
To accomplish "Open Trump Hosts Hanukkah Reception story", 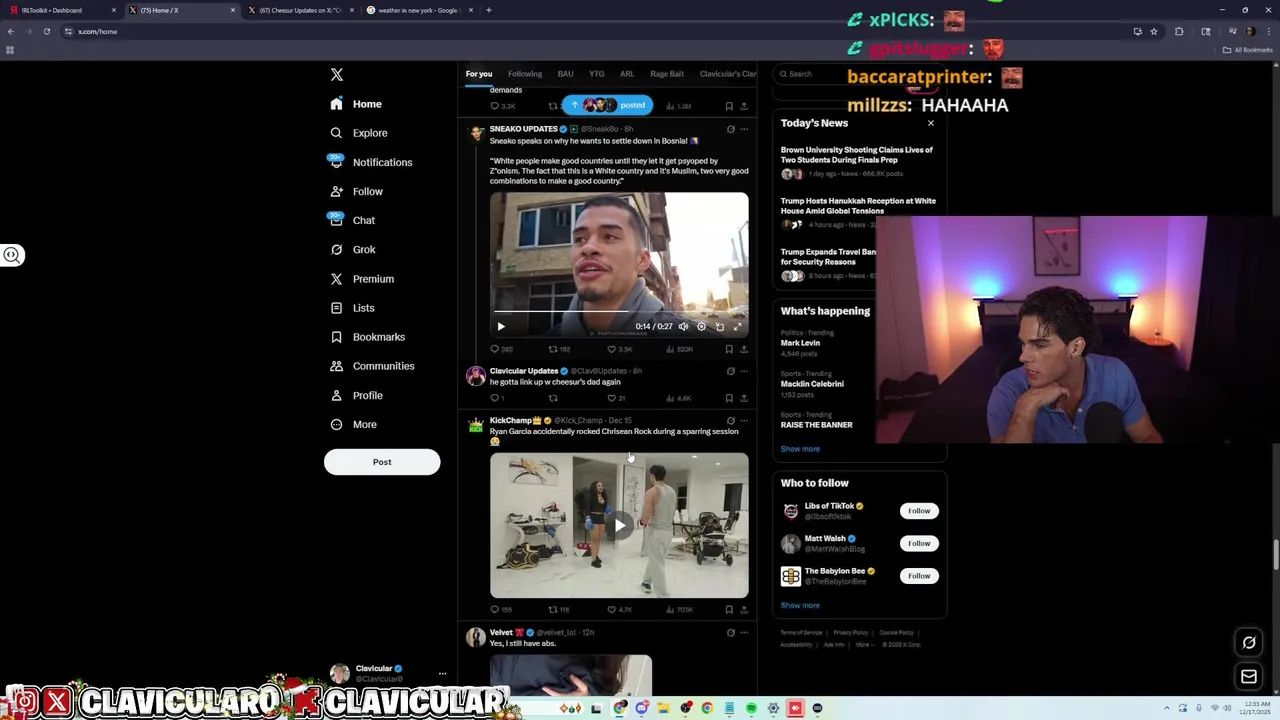I will (x=858, y=206).
